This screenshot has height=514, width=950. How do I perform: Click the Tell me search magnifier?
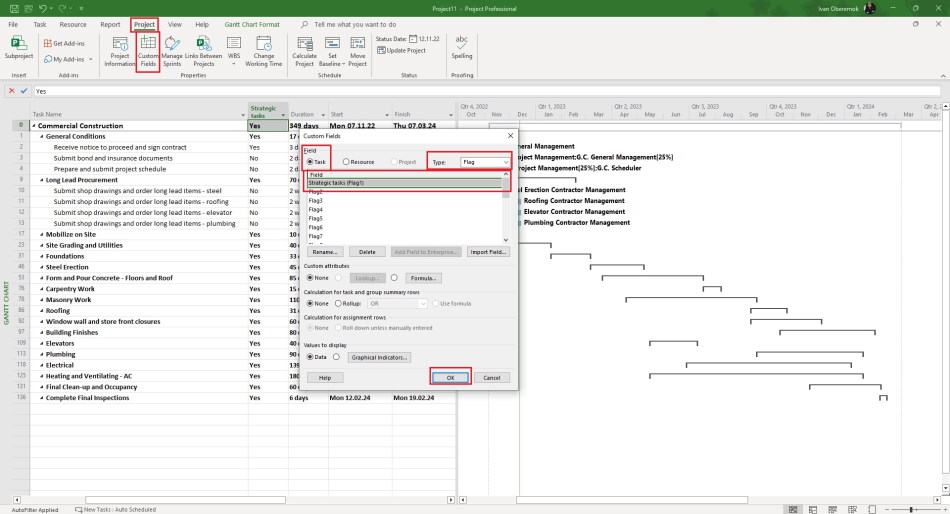click(304, 25)
